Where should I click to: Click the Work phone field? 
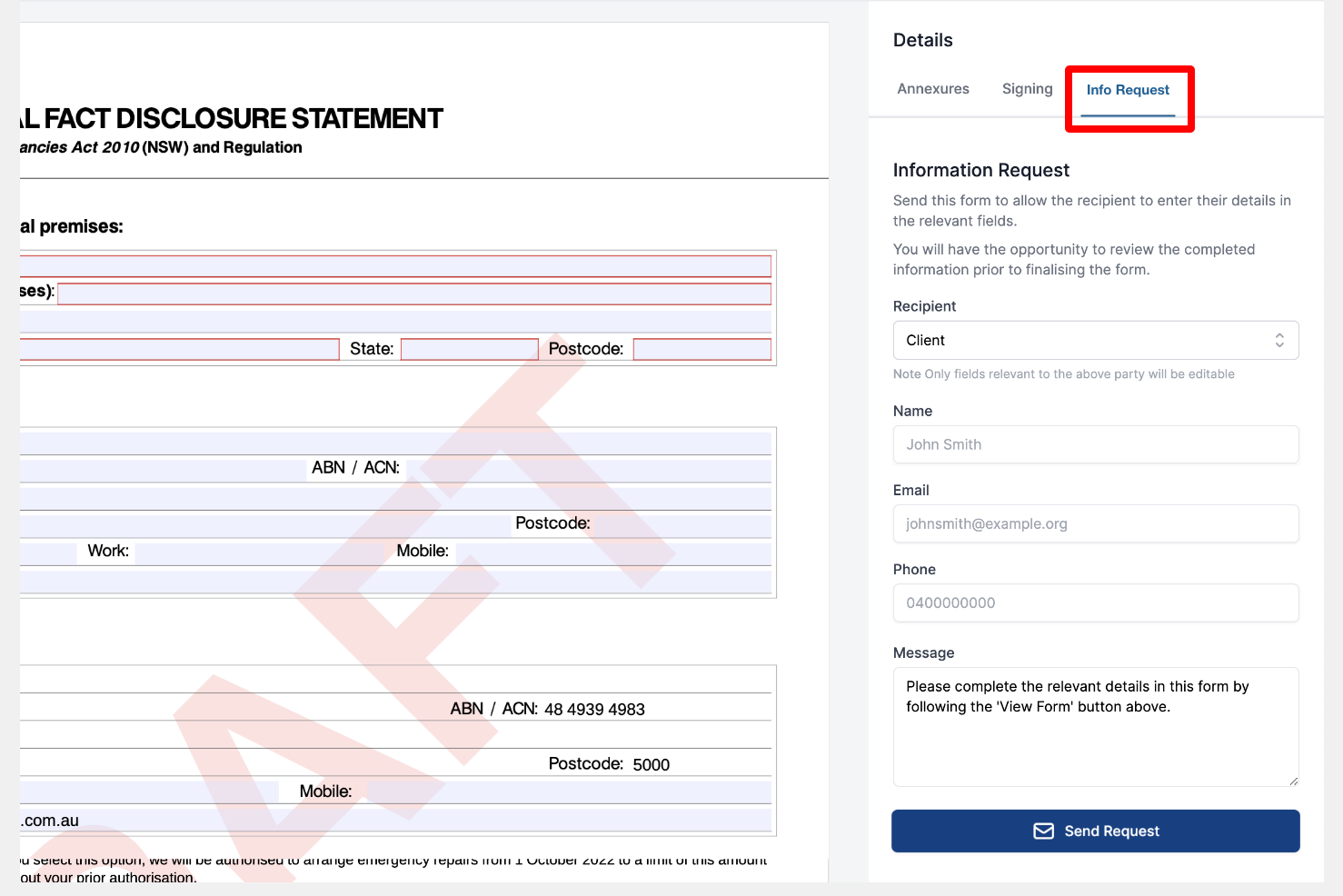262,552
